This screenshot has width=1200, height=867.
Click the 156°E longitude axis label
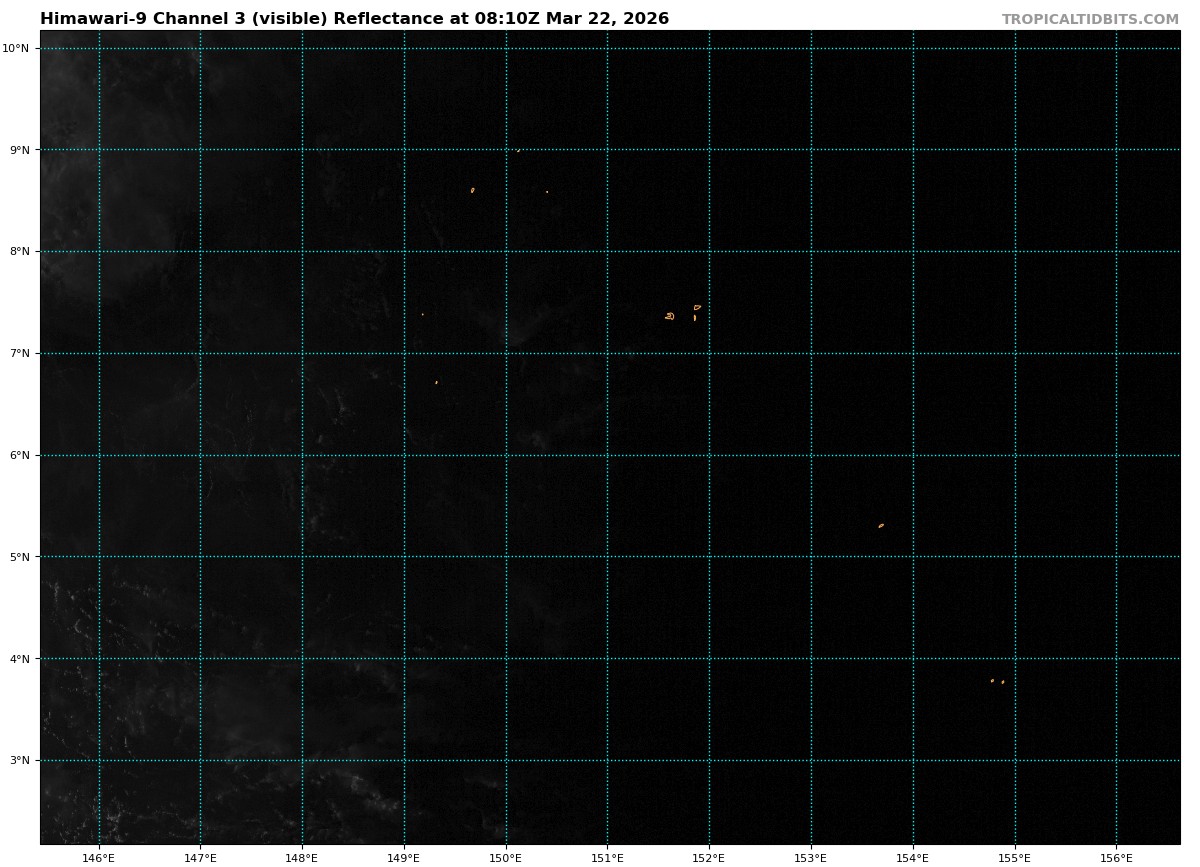pyautogui.click(x=1116, y=857)
